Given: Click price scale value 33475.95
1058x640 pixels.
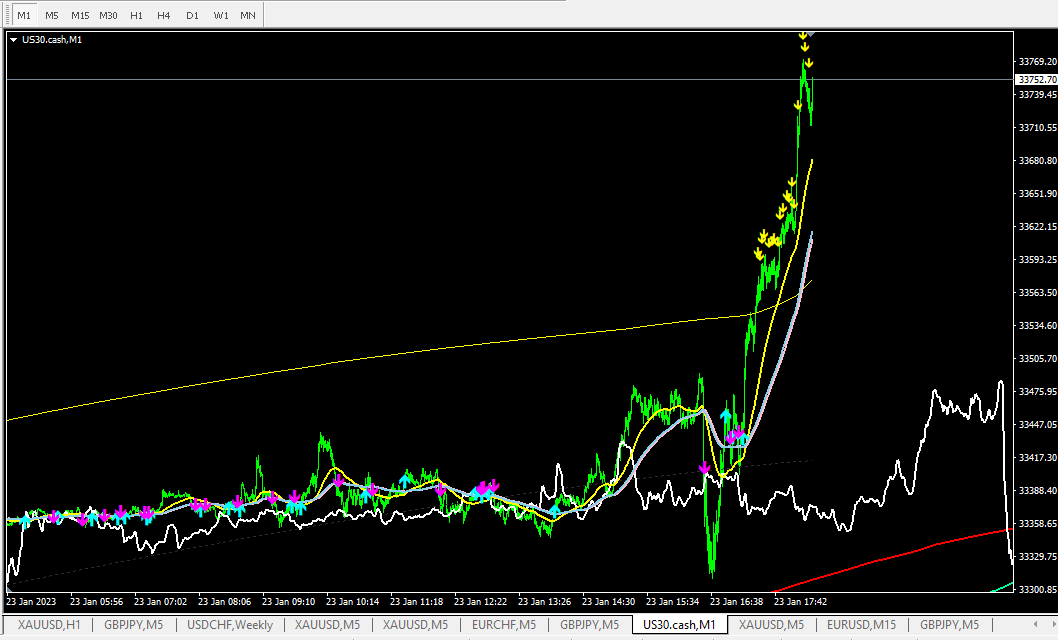Looking at the screenshot, I should tap(1037, 392).
